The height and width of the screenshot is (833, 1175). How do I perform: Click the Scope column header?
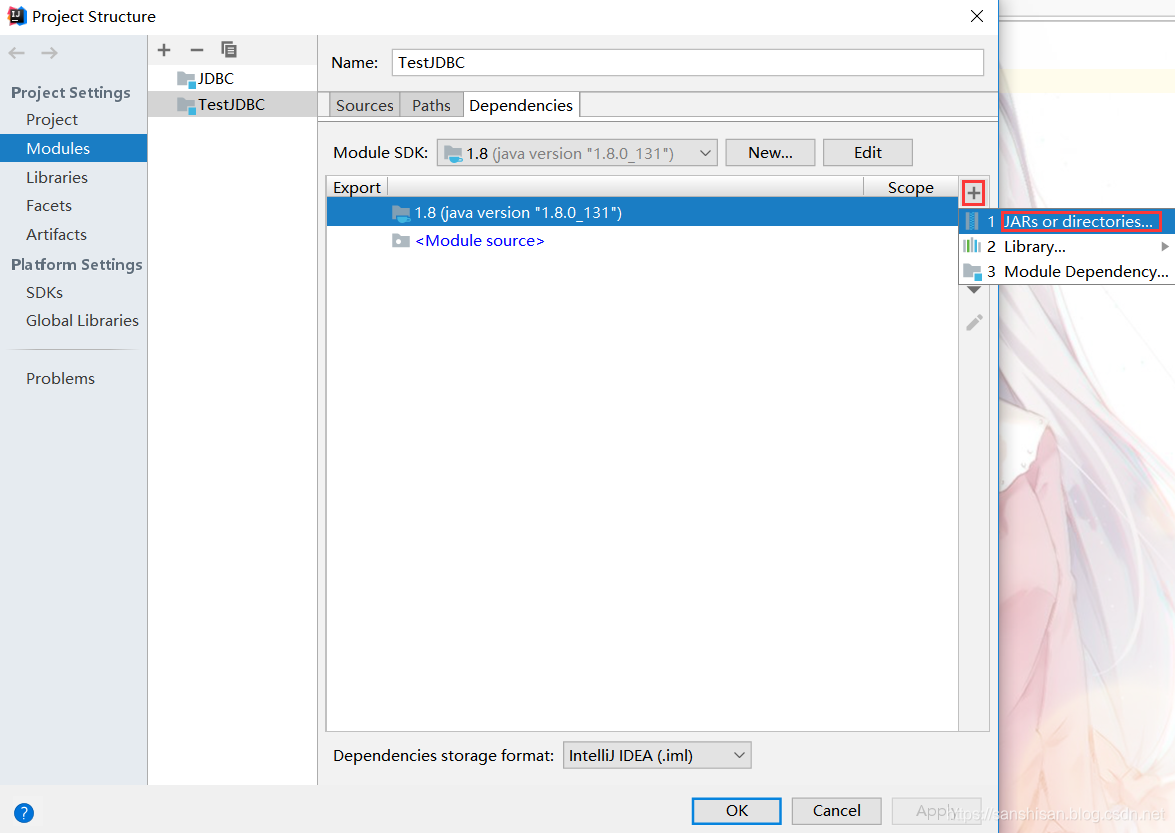[910, 187]
